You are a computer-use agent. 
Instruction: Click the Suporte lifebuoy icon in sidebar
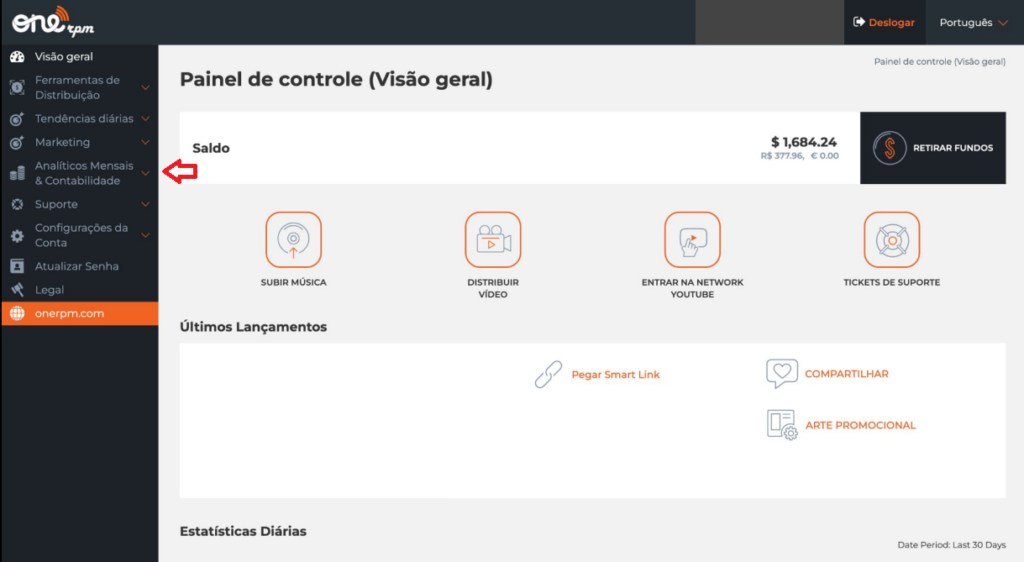point(17,204)
